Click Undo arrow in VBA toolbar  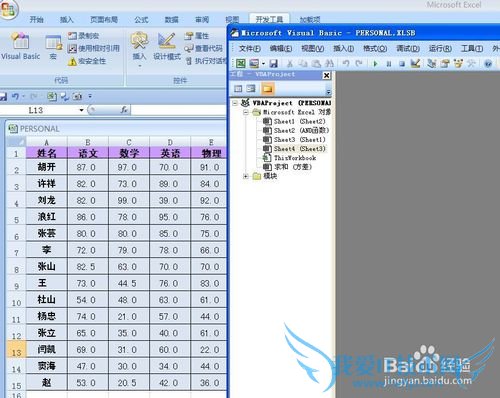[346, 63]
